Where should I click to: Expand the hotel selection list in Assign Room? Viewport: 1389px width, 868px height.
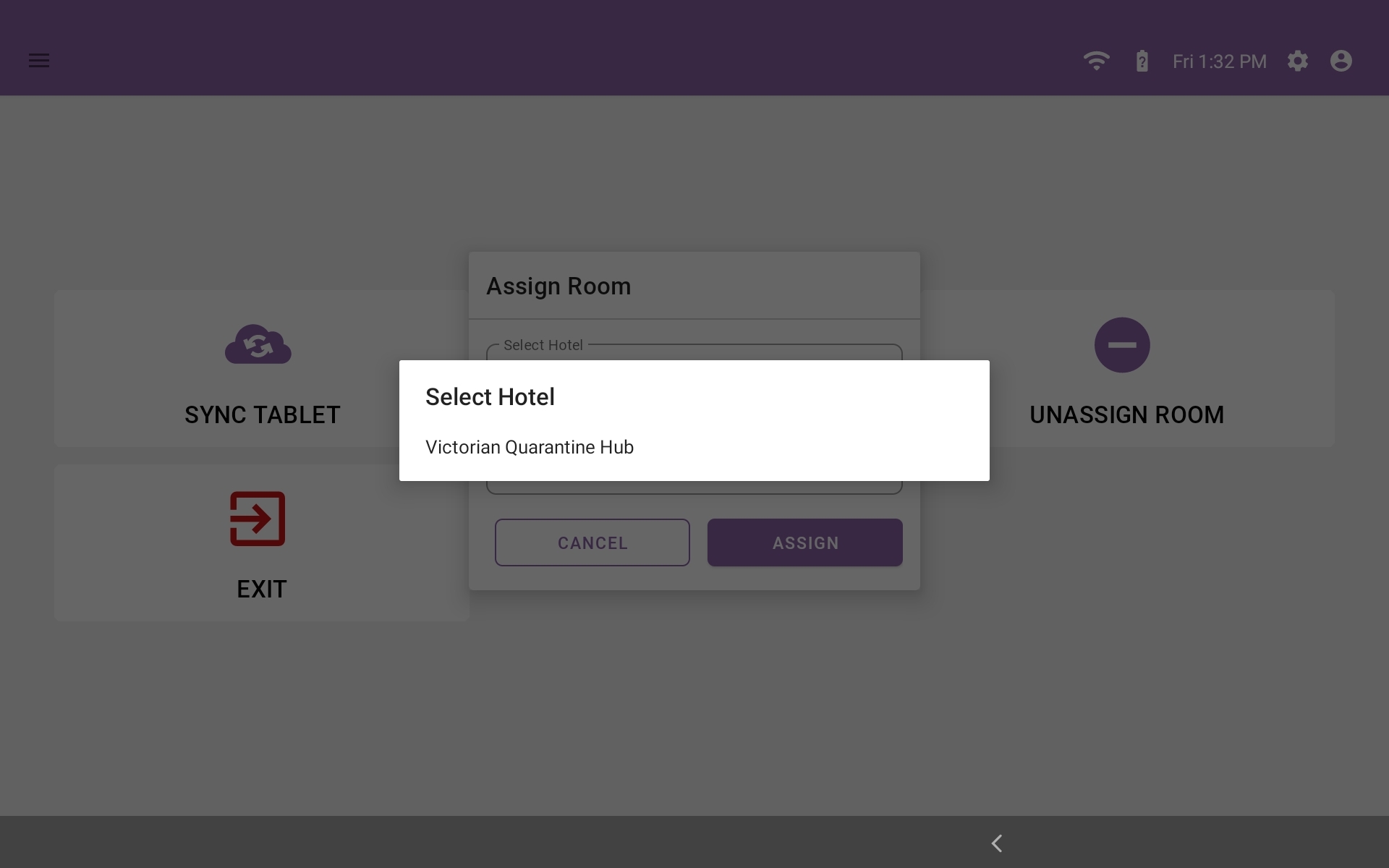tap(694, 354)
